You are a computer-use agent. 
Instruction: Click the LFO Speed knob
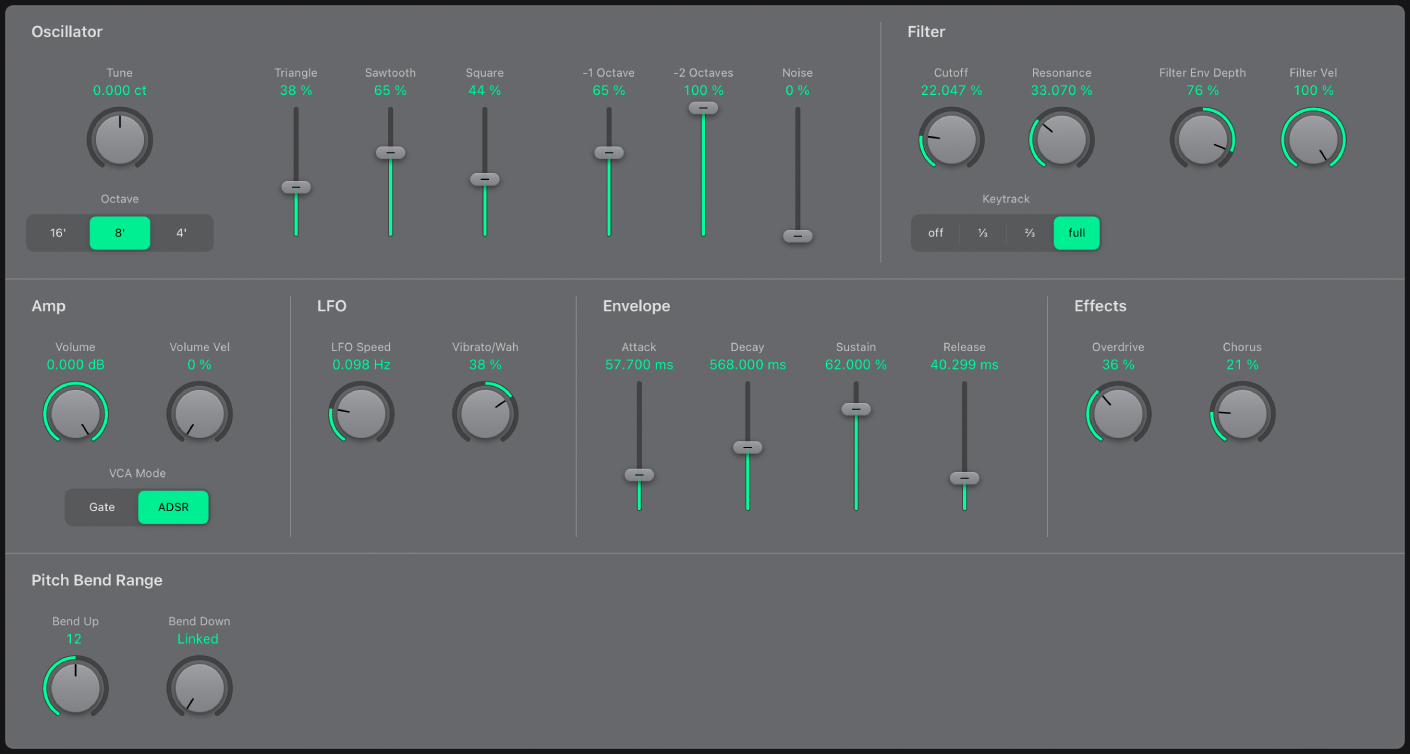click(361, 413)
